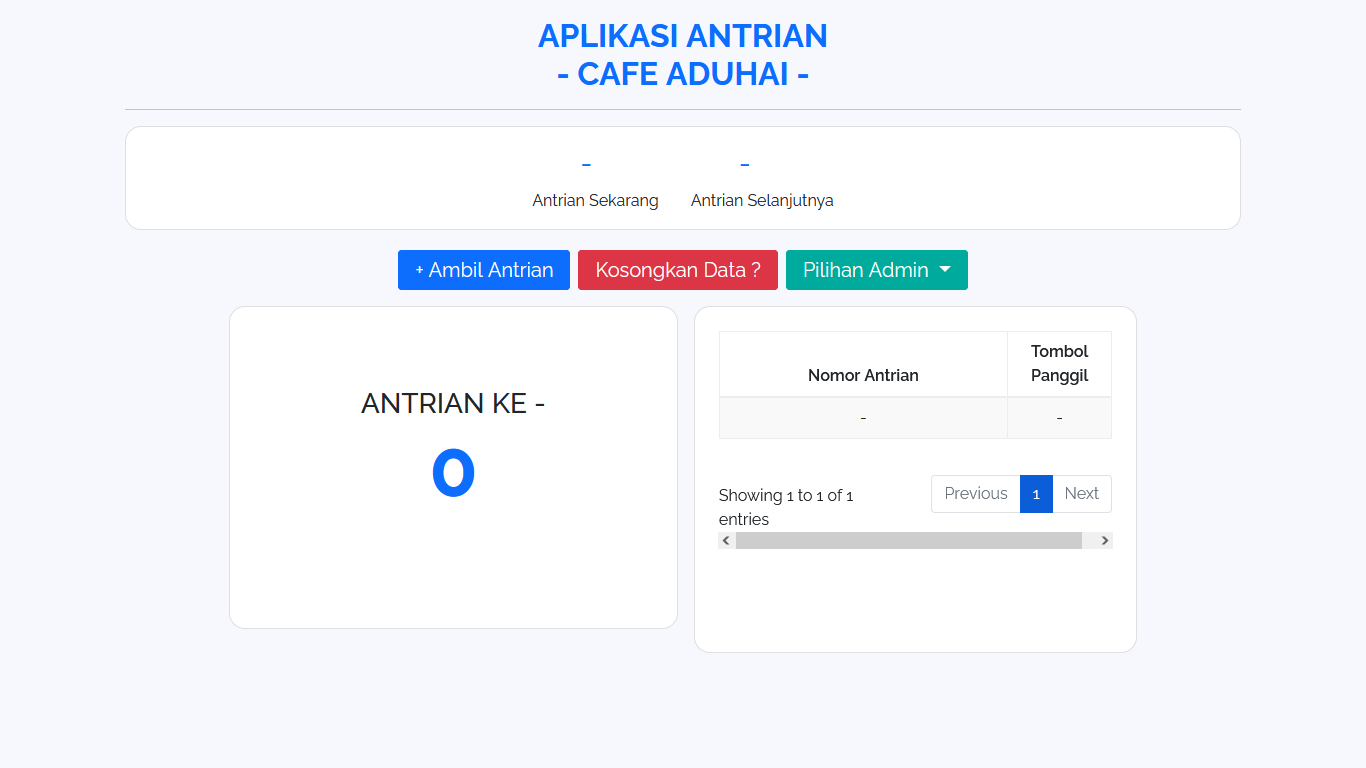Image resolution: width=1366 pixels, height=768 pixels.
Task: Click the right arrow of horizontal scrollbar
Action: [x=1104, y=541]
